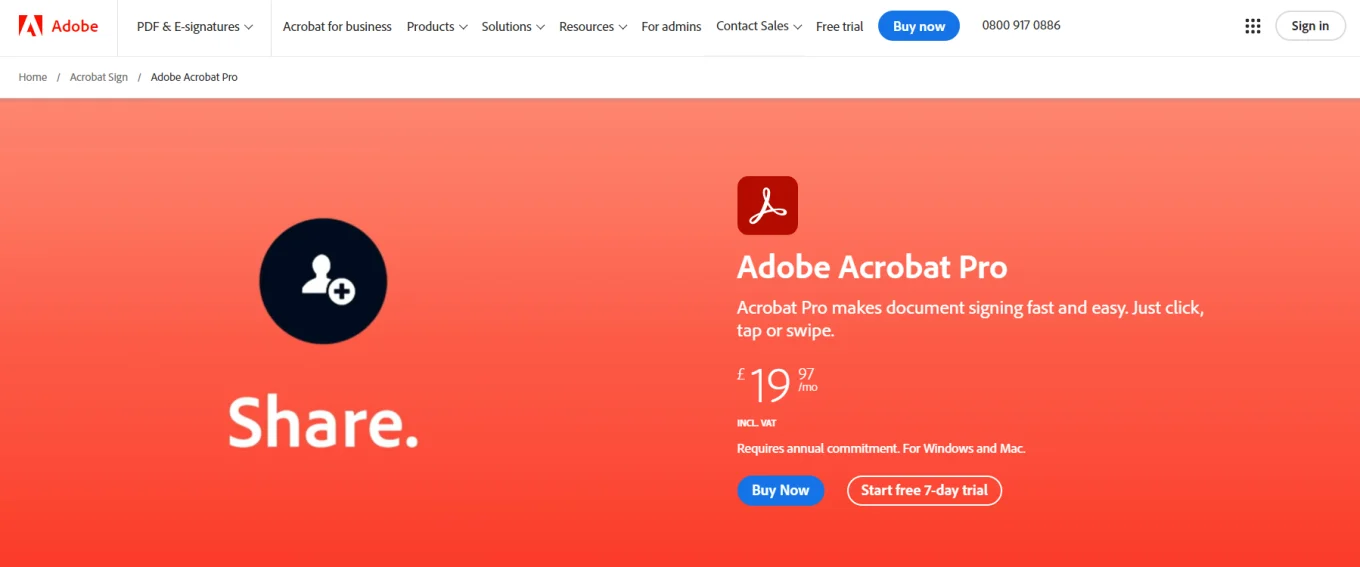This screenshot has height=567, width=1360.
Task: Open Acrobat for business link
Action: click(337, 26)
